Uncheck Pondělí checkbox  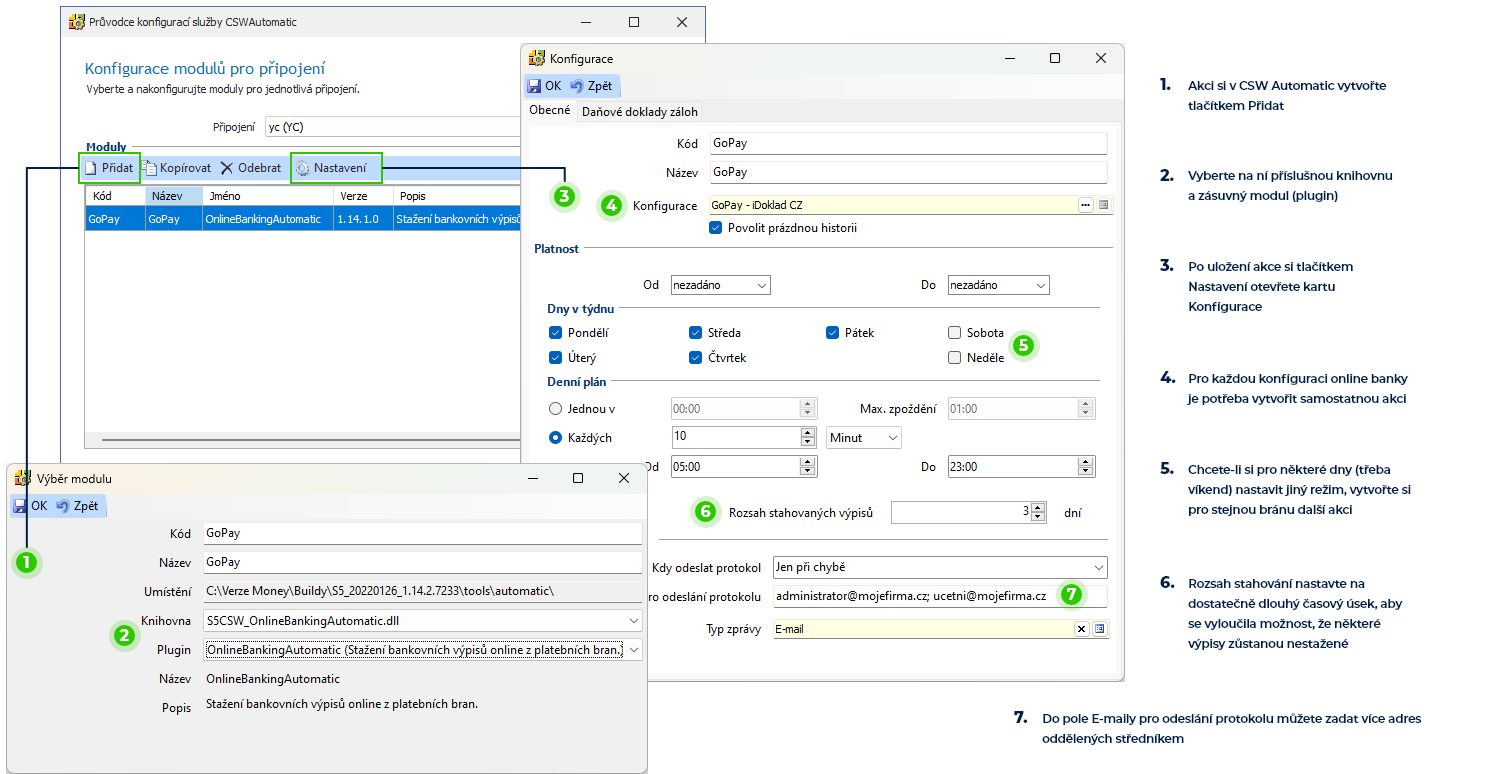555,333
